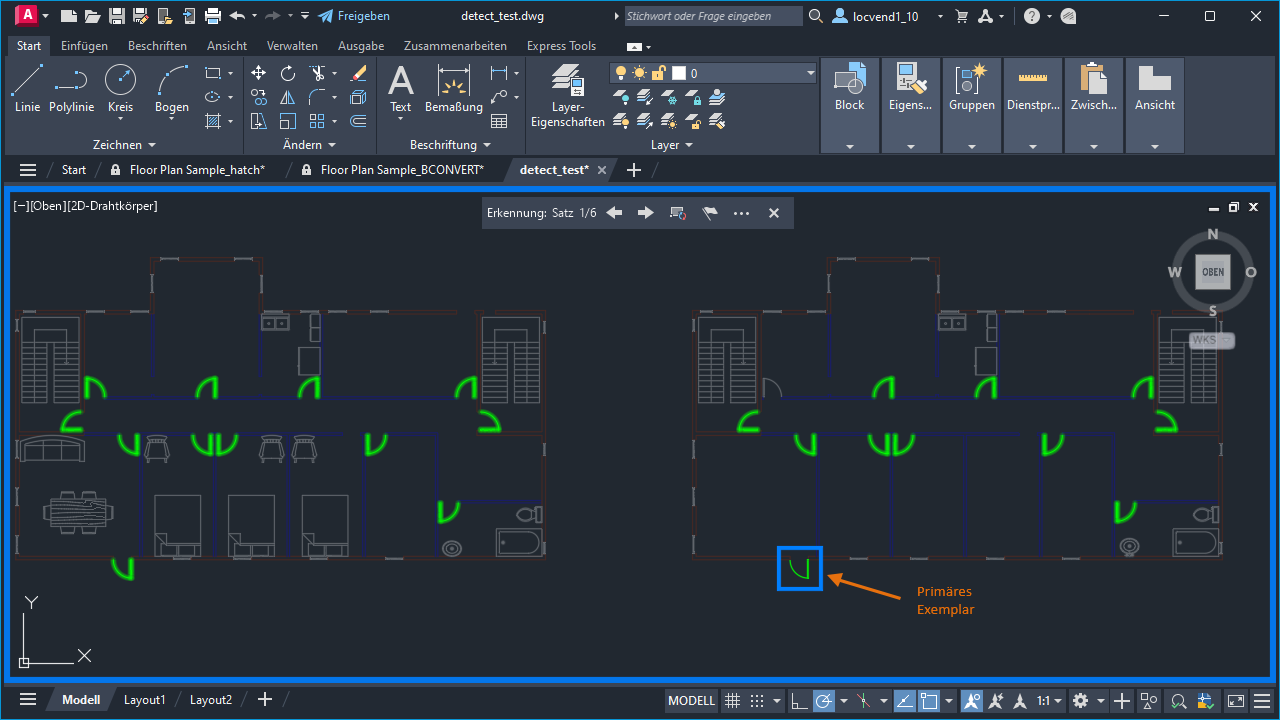This screenshot has height=720, width=1280.
Task: Click the flag icon in Erkennung toolbar
Action: click(x=710, y=213)
